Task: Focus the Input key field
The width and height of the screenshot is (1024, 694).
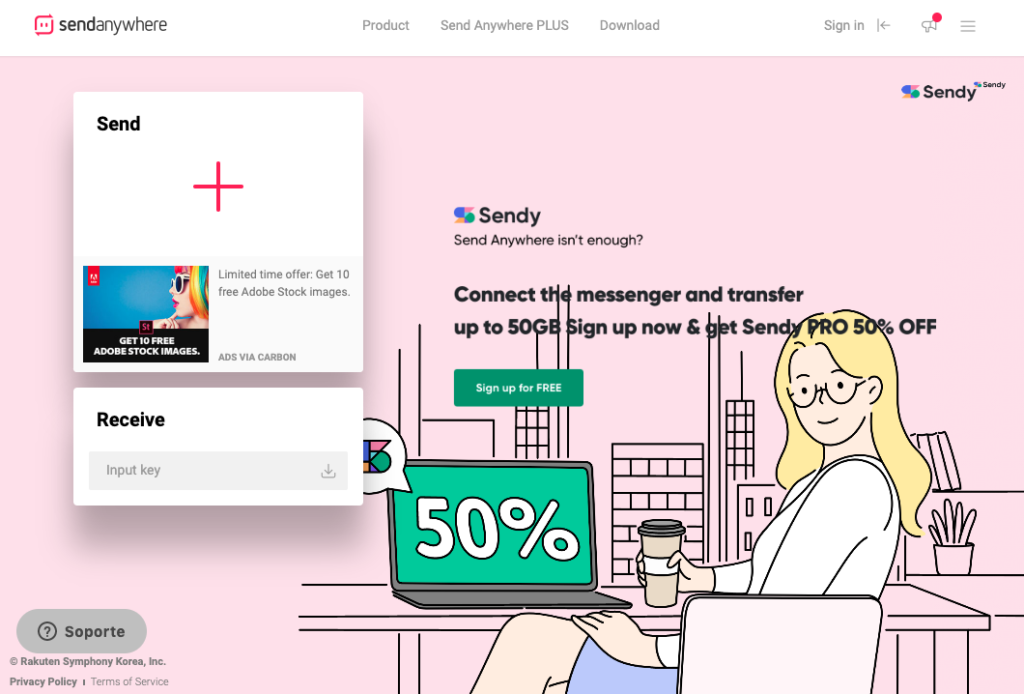Action: click(x=218, y=471)
